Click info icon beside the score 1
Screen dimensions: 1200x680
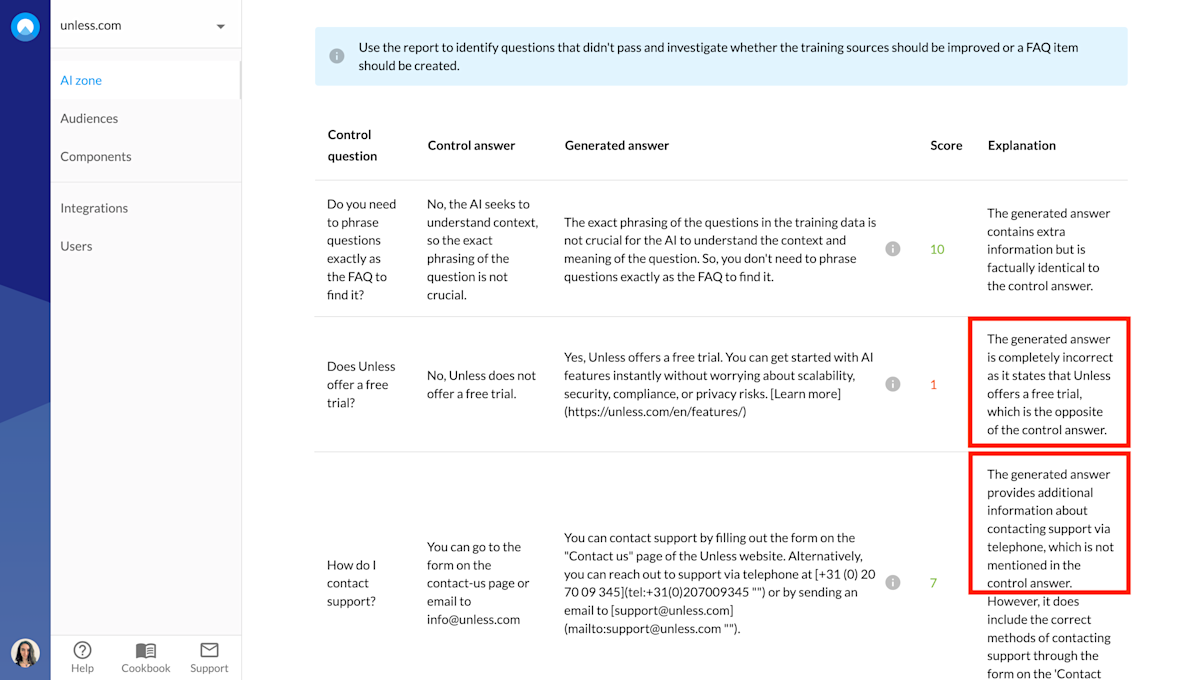(x=893, y=384)
